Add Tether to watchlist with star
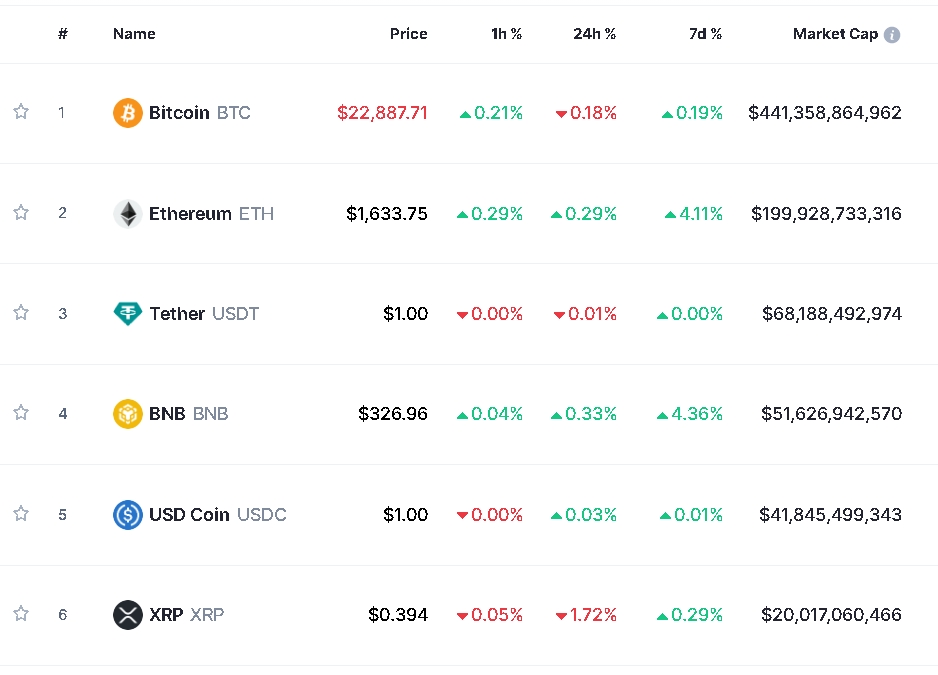 tap(21, 313)
